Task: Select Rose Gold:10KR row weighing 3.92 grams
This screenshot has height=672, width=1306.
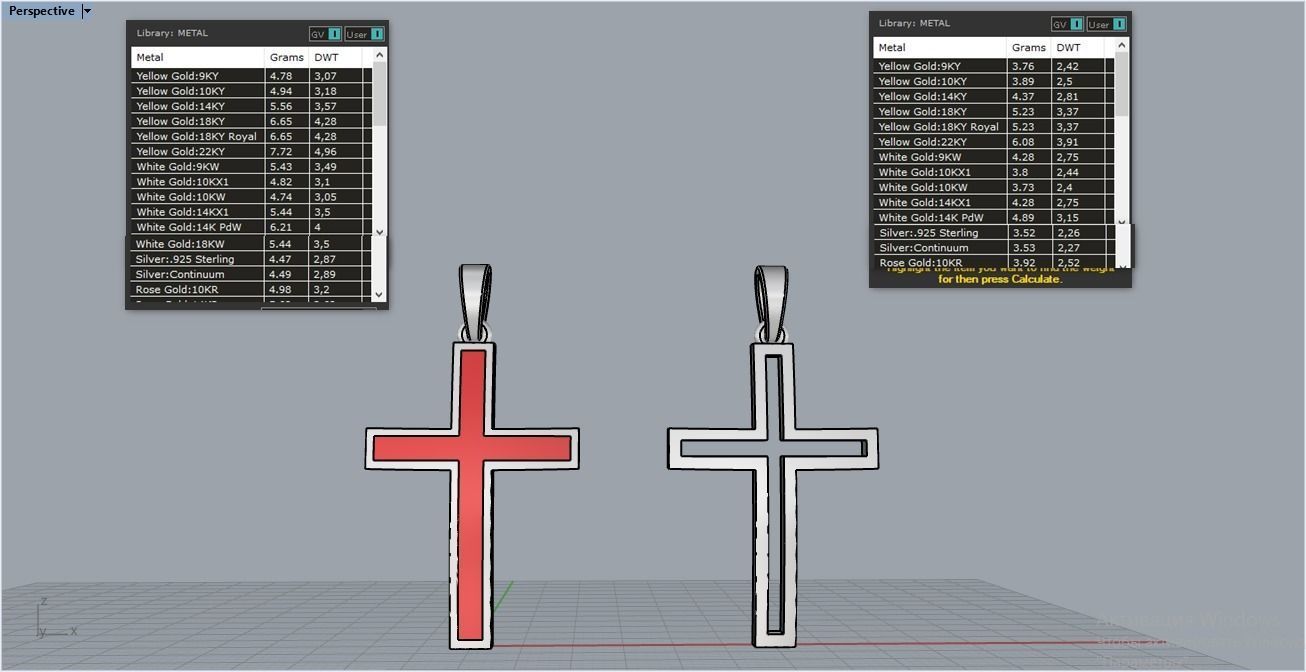Action: tap(993, 263)
